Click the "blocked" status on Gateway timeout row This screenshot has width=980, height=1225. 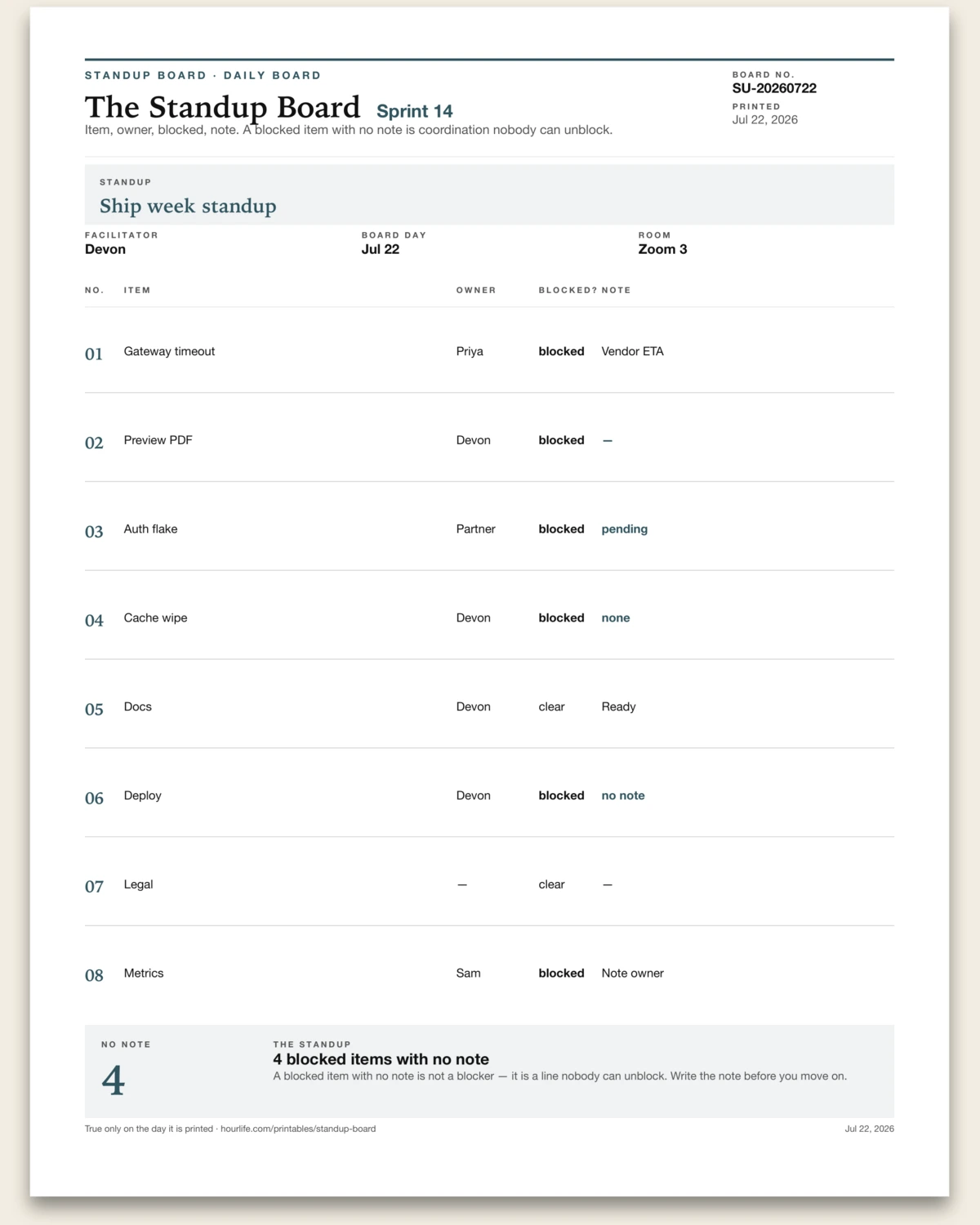pos(562,351)
